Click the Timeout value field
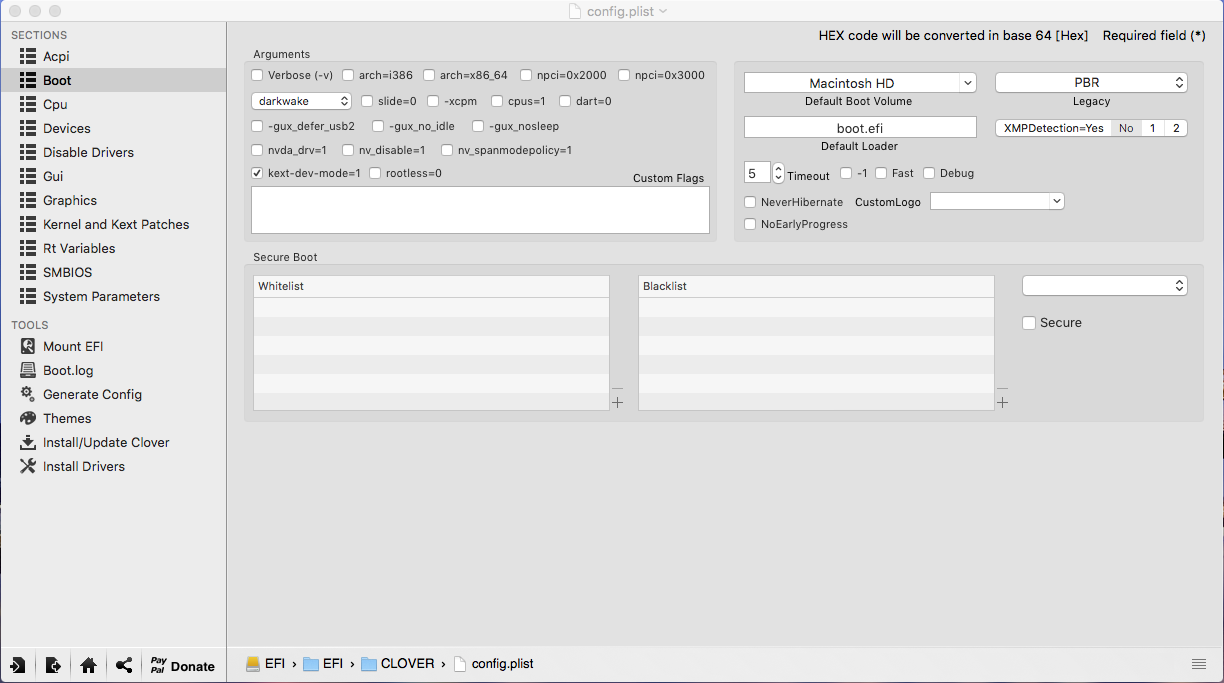Image resolution: width=1224 pixels, height=683 pixels. (x=757, y=173)
